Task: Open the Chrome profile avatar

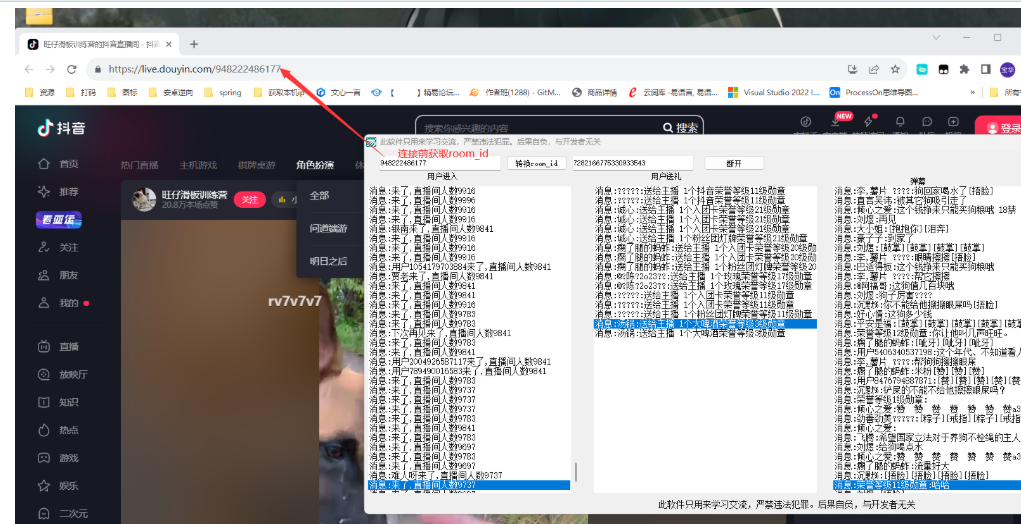Action: point(1007,69)
